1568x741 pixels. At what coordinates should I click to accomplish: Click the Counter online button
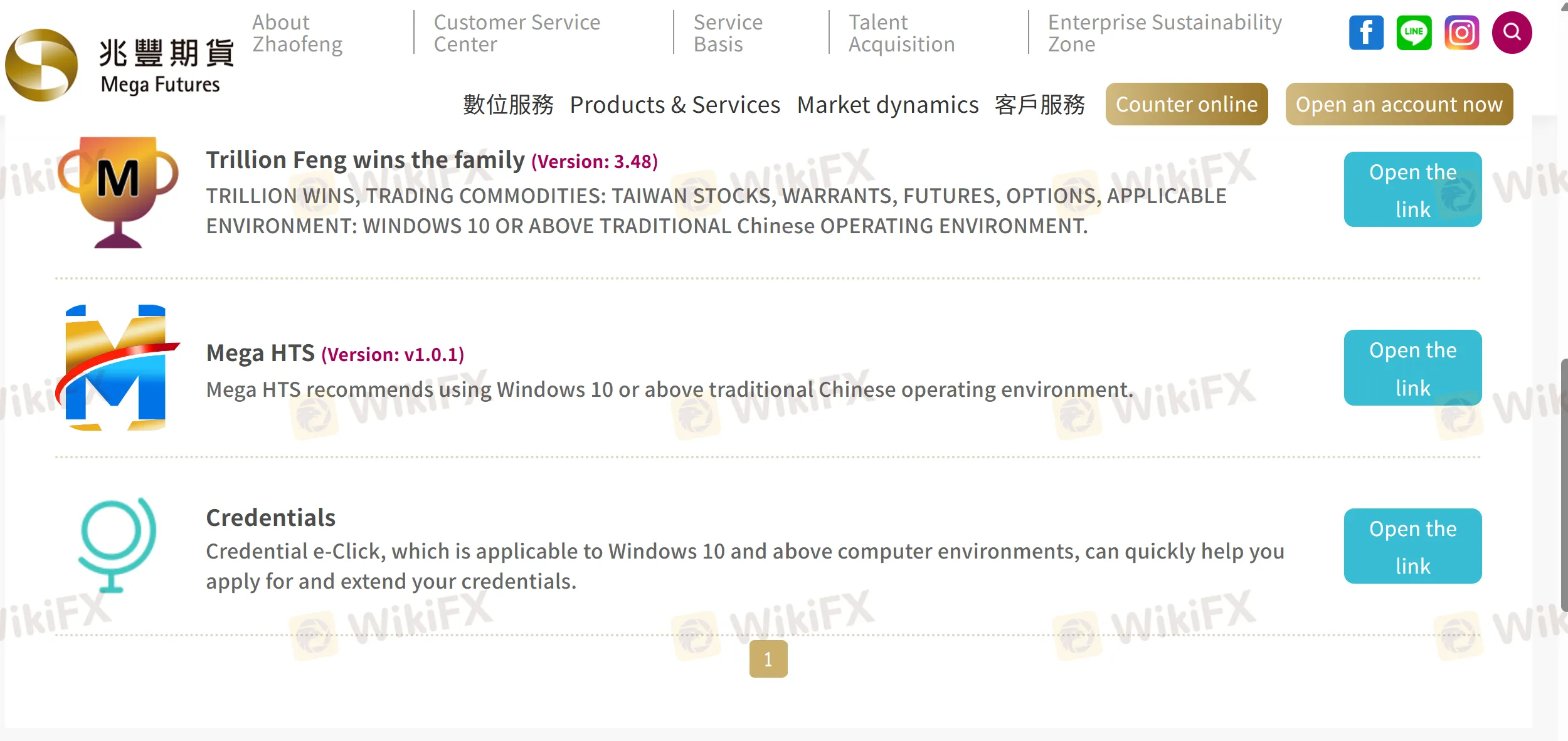click(x=1186, y=104)
